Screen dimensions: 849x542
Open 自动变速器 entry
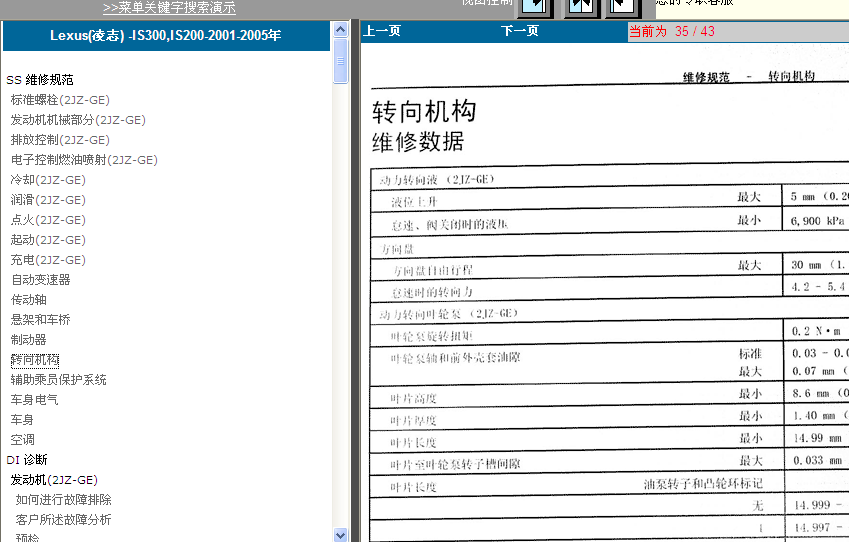pyautogui.click(x=41, y=280)
